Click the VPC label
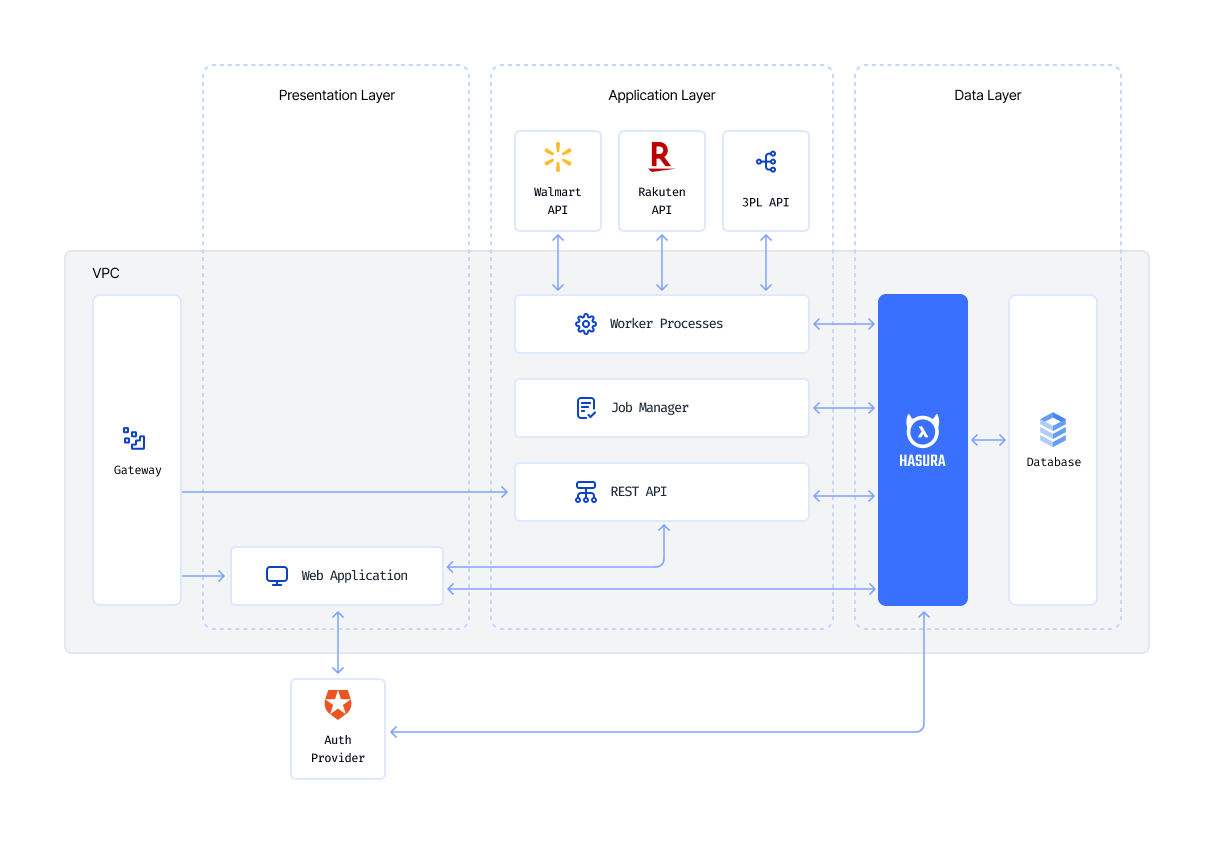This screenshot has height=844, width=1214. tap(106, 273)
